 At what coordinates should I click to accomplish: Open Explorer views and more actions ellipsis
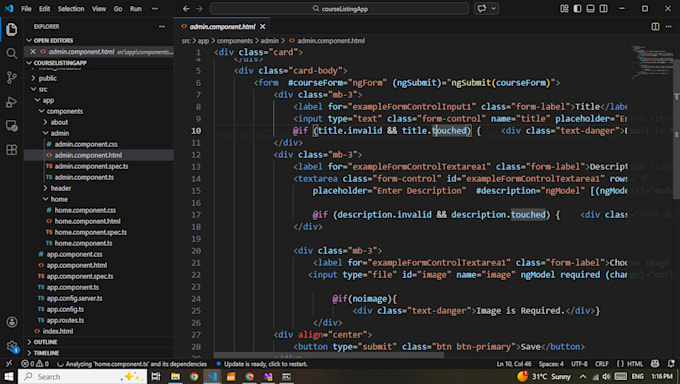click(162, 26)
